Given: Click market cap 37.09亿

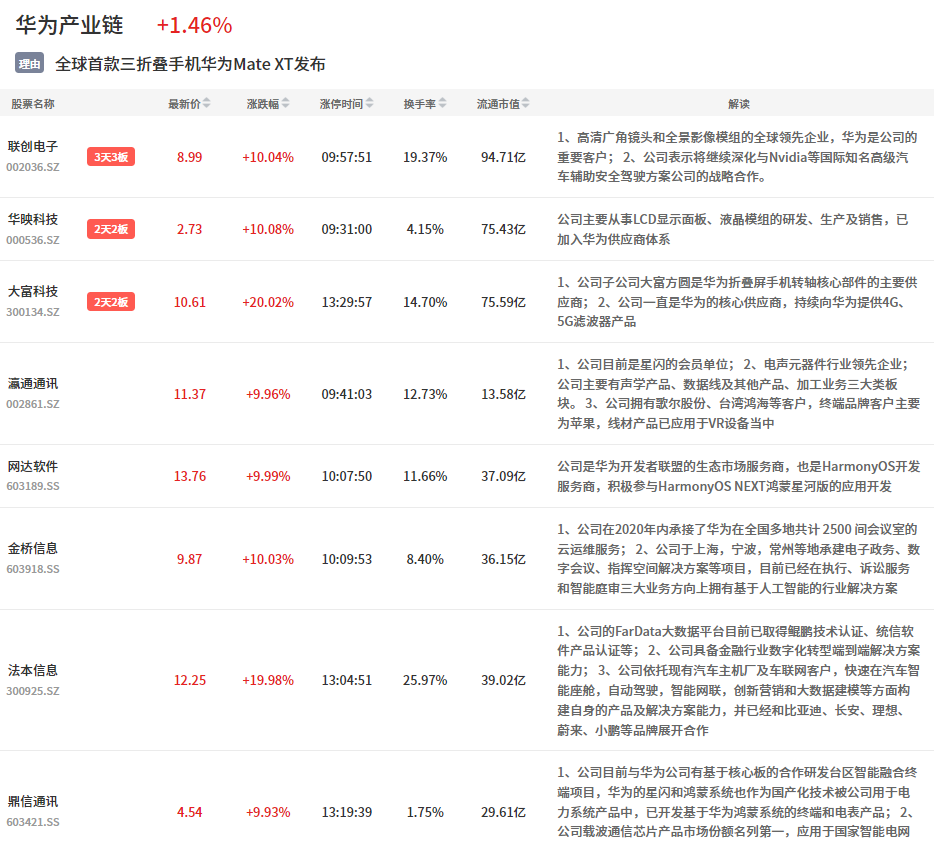Looking at the screenshot, I should coord(503,476).
